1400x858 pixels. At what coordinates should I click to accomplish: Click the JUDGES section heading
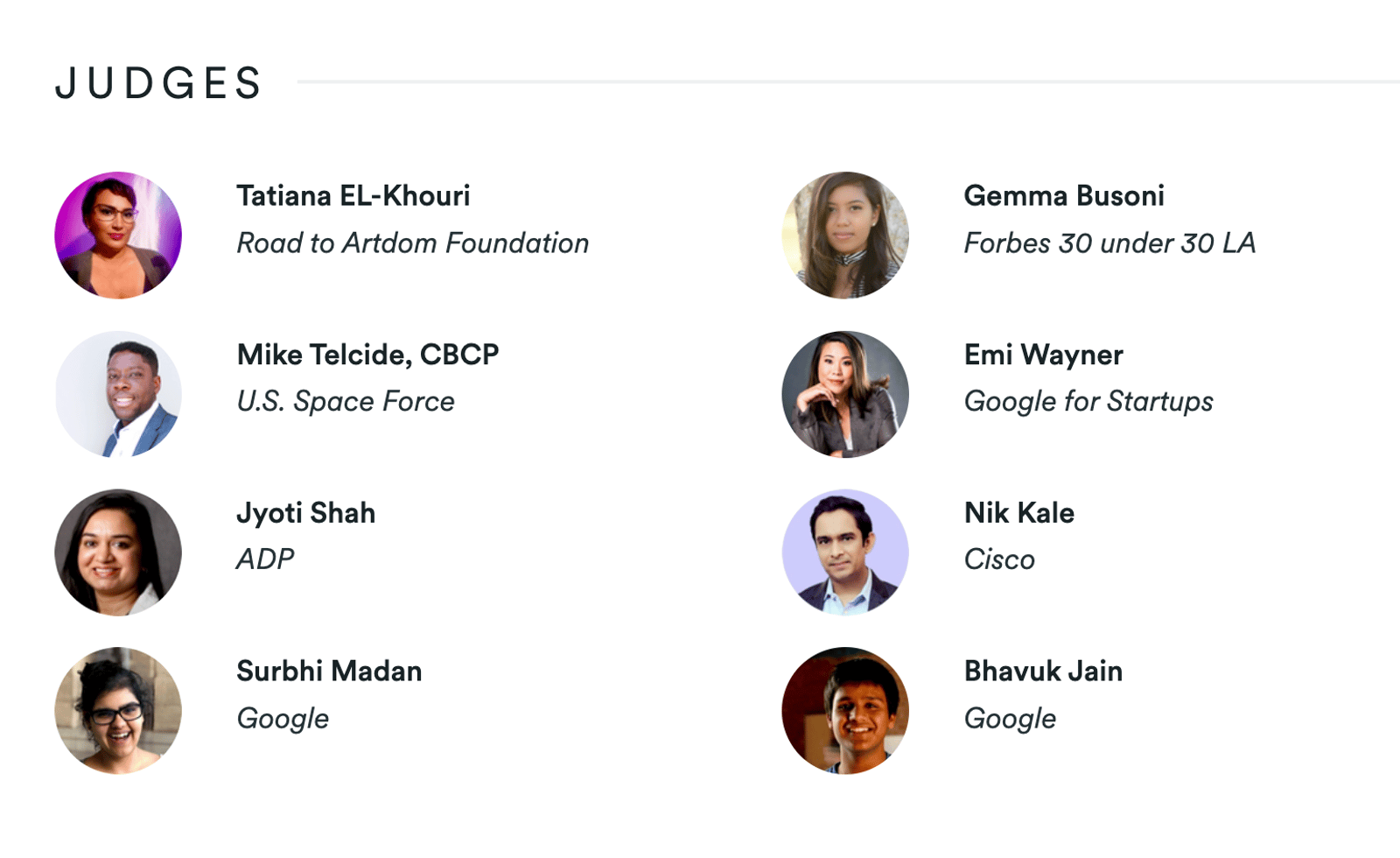[158, 83]
